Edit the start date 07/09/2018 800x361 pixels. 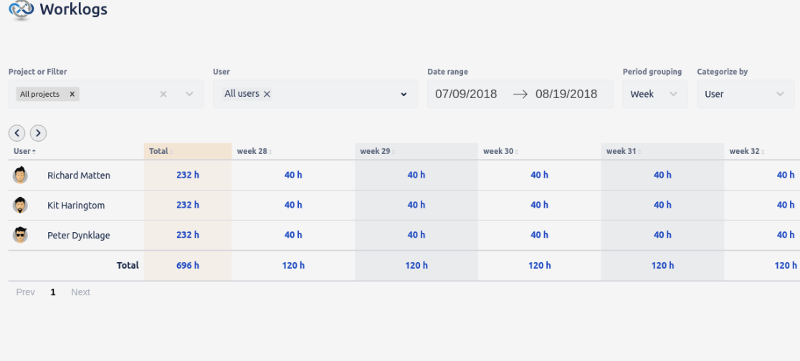pos(466,94)
